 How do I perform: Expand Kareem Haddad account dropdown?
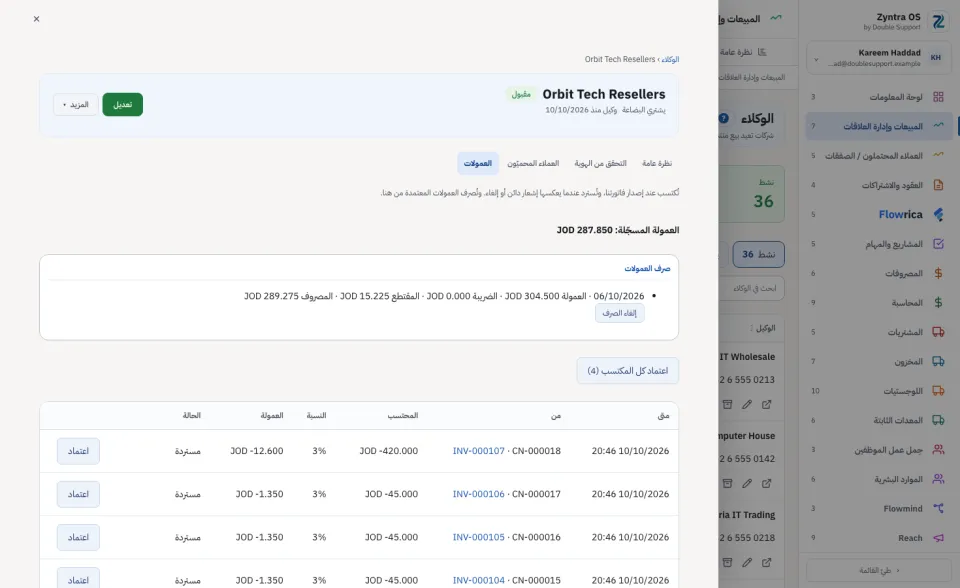coord(816,59)
